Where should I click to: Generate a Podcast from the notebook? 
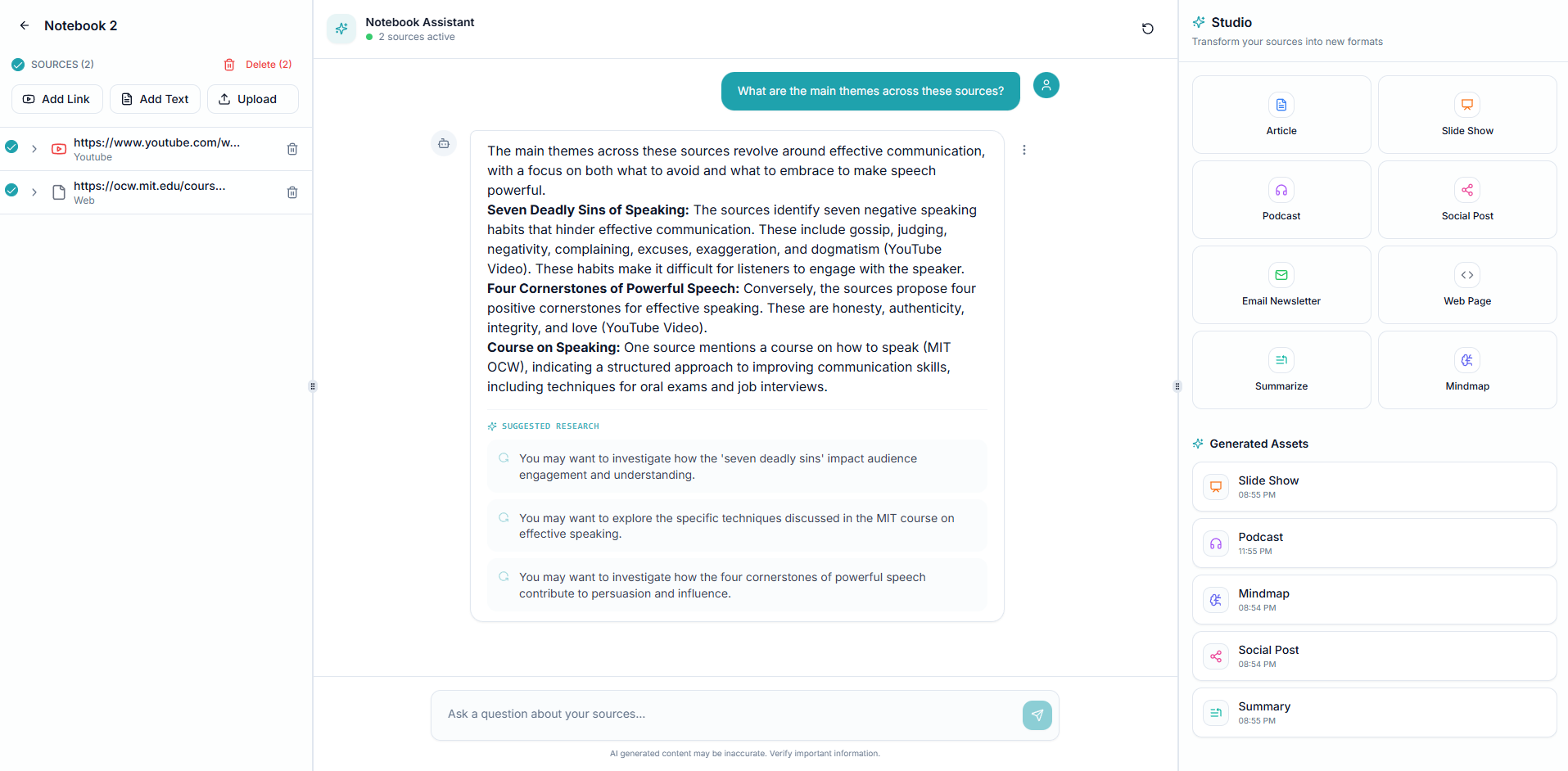(x=1280, y=199)
